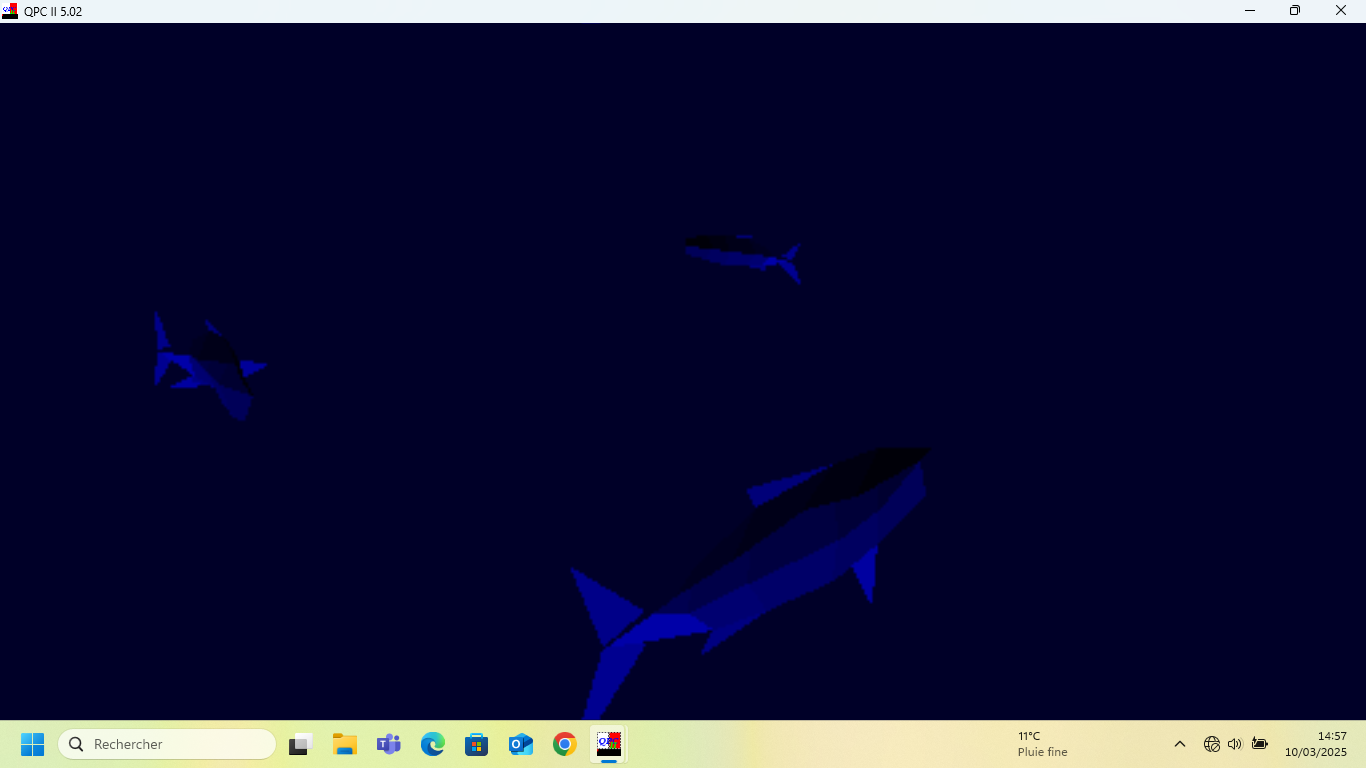The width and height of the screenshot is (1366, 768).
Task: Expand the hidden system tray icons
Action: pos(1180,744)
